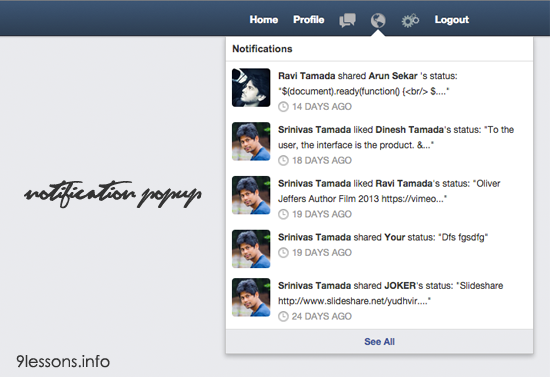
Task: Click the Notifications panel heading
Action: (x=262, y=49)
